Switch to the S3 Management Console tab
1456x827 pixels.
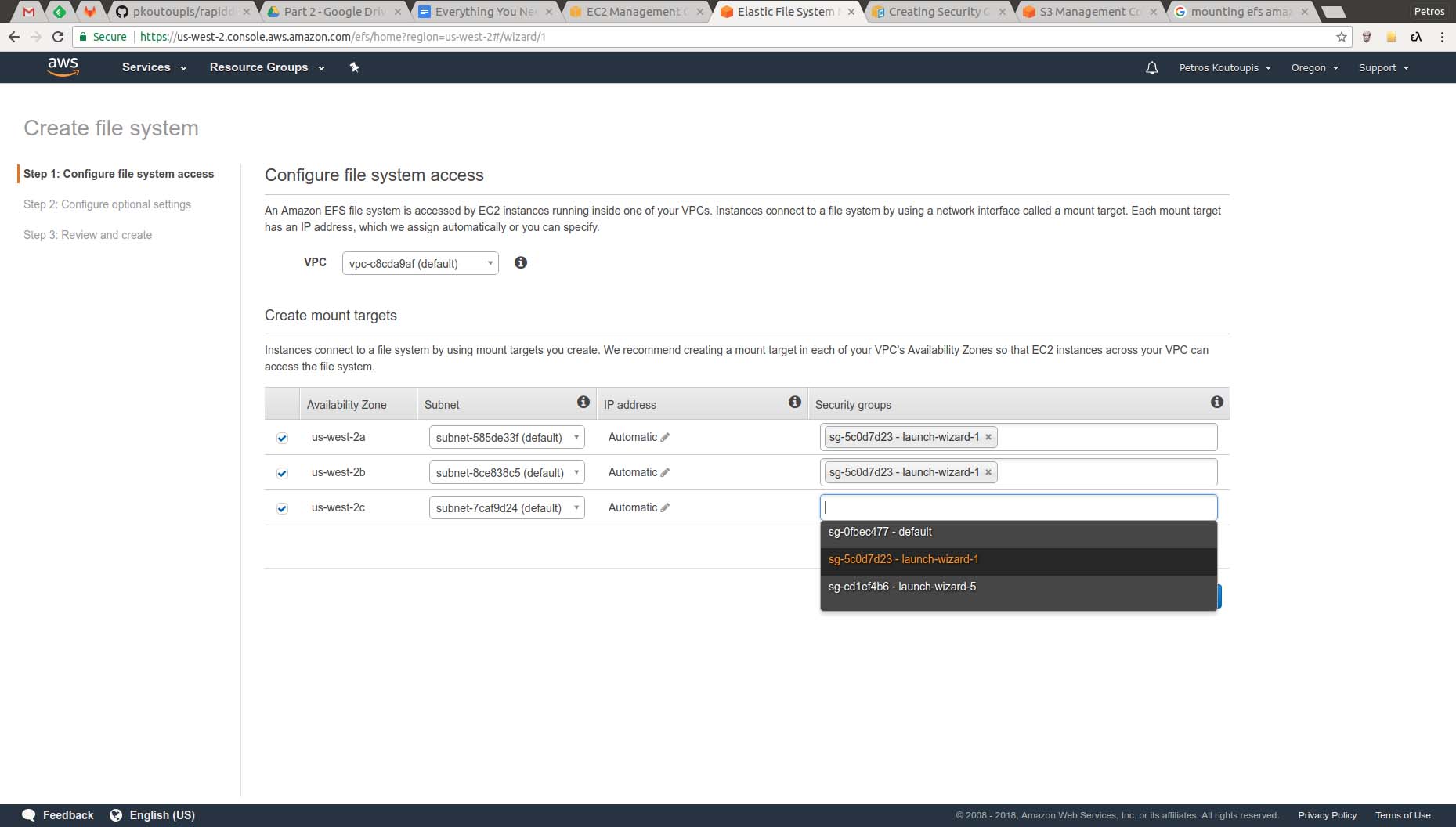[1089, 12]
